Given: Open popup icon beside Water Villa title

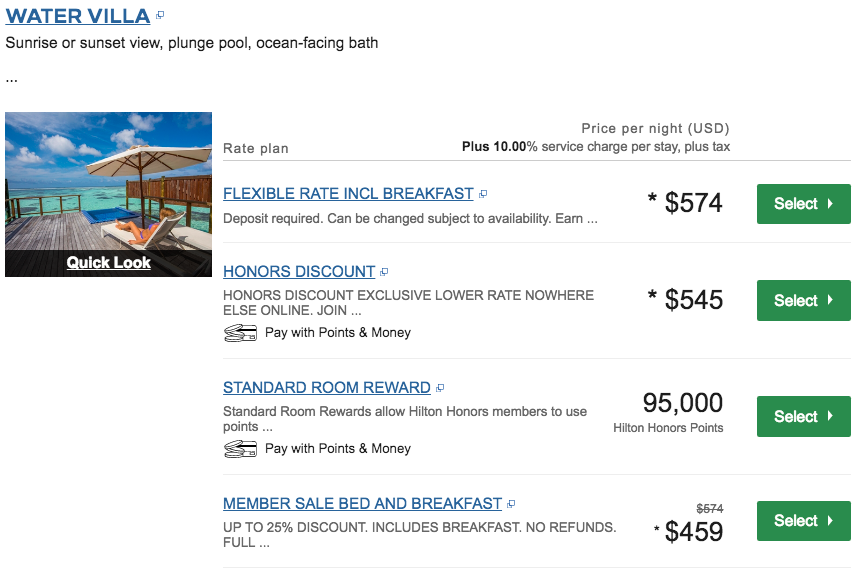Looking at the screenshot, I should tap(160, 16).
